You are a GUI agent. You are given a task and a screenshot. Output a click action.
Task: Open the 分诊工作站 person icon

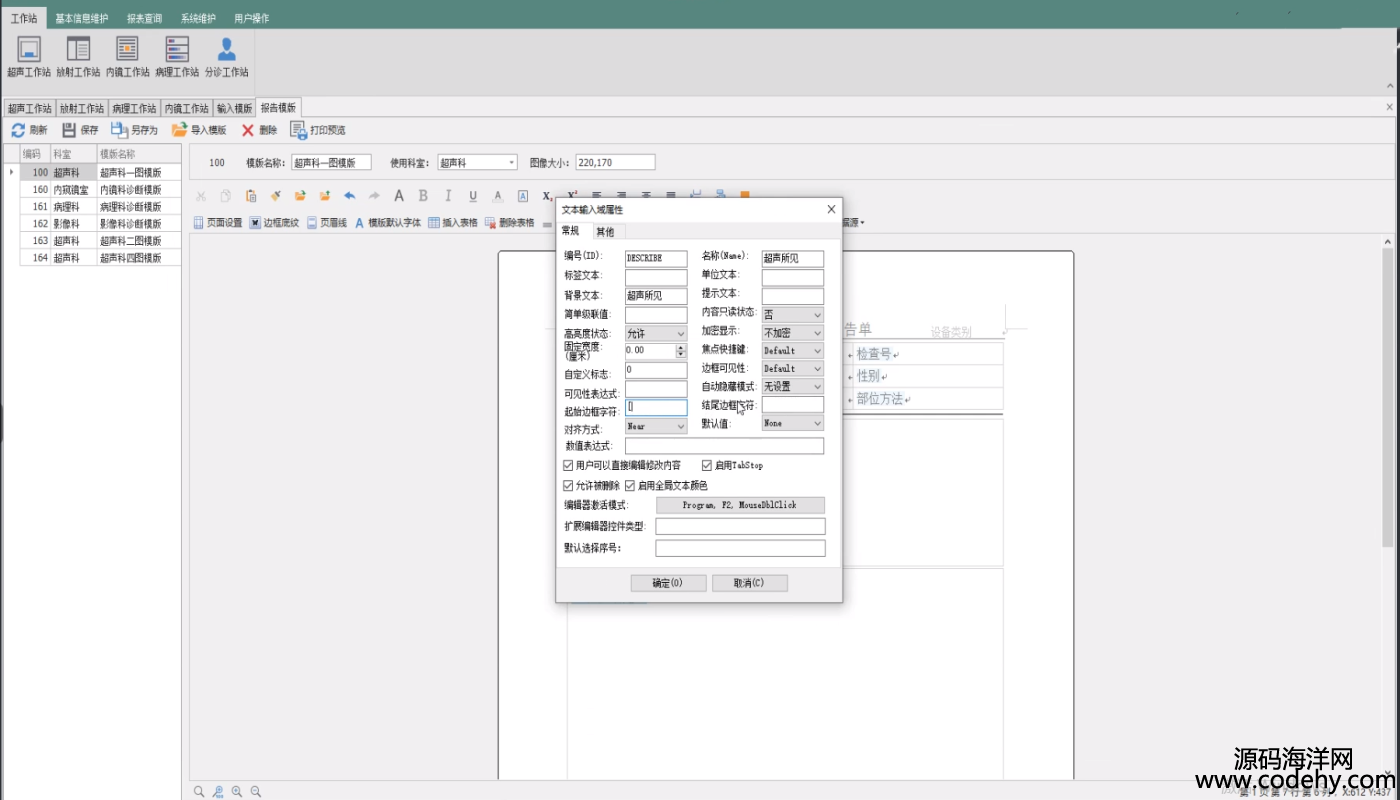pyautogui.click(x=227, y=49)
